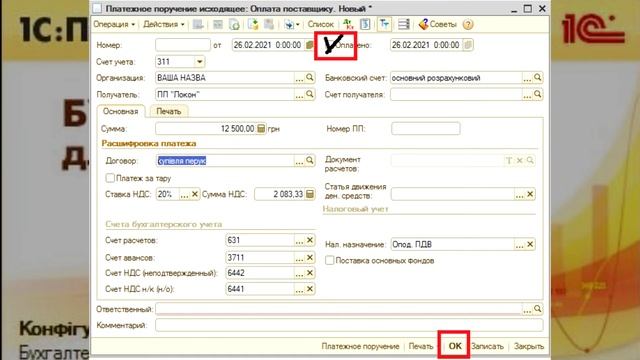This screenshot has height=360, width=640.
Task: Enable Поставка основных фондов checkbox
Action: point(329,260)
